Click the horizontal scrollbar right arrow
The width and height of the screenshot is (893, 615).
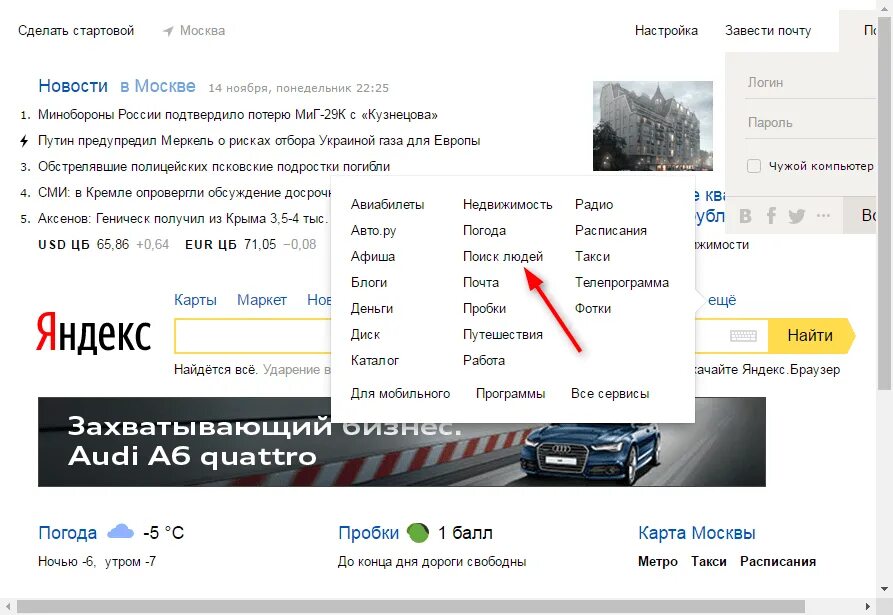pyautogui.click(x=868, y=607)
